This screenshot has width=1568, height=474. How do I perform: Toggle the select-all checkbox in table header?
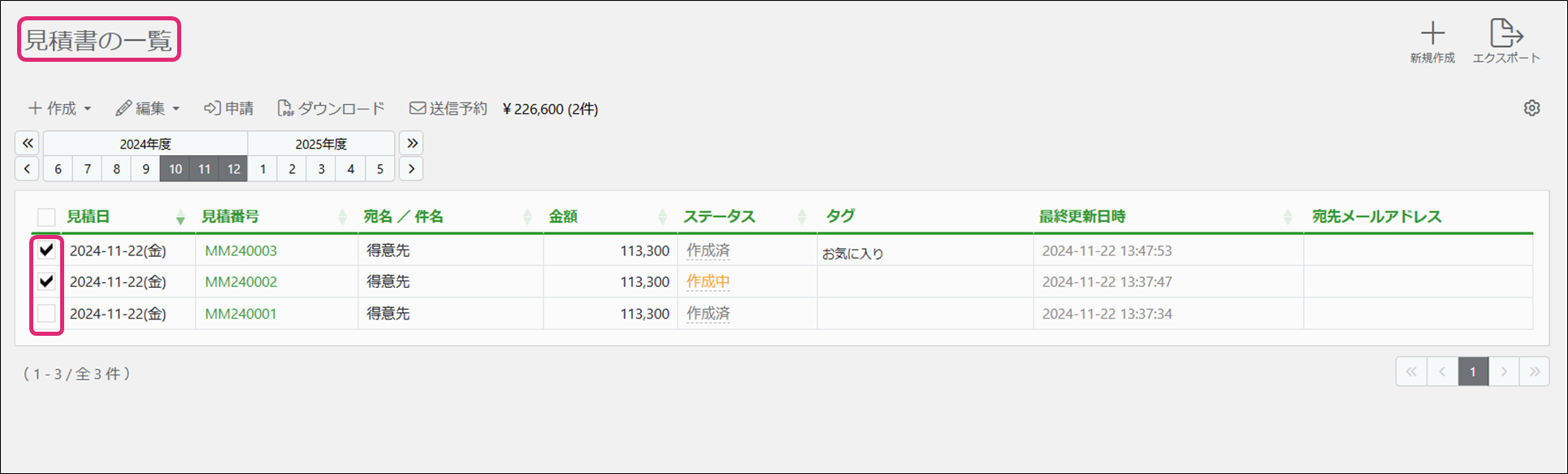(46, 217)
